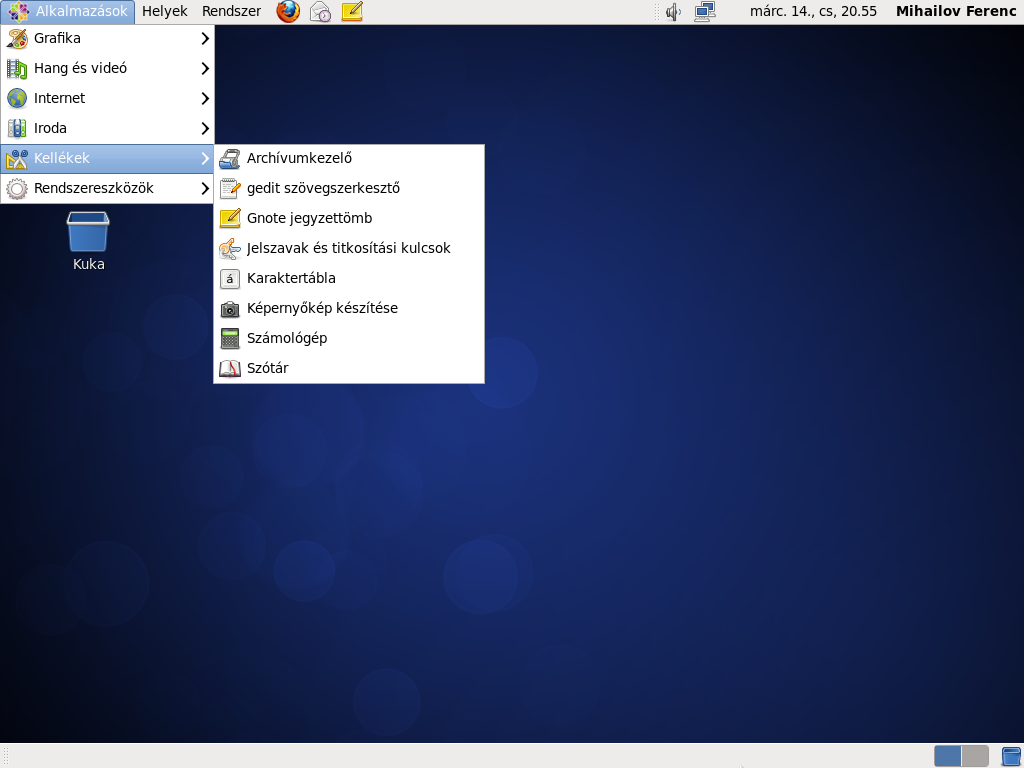1024x768 pixels.
Task: Expand the Internet submenu arrow
Action: click(x=204, y=99)
